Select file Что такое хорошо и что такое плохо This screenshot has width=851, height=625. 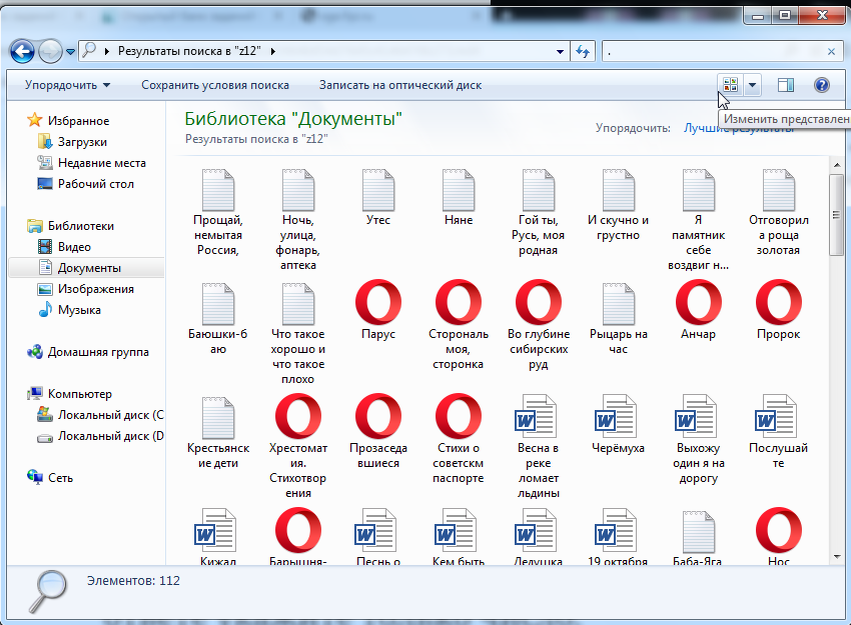coord(298,334)
